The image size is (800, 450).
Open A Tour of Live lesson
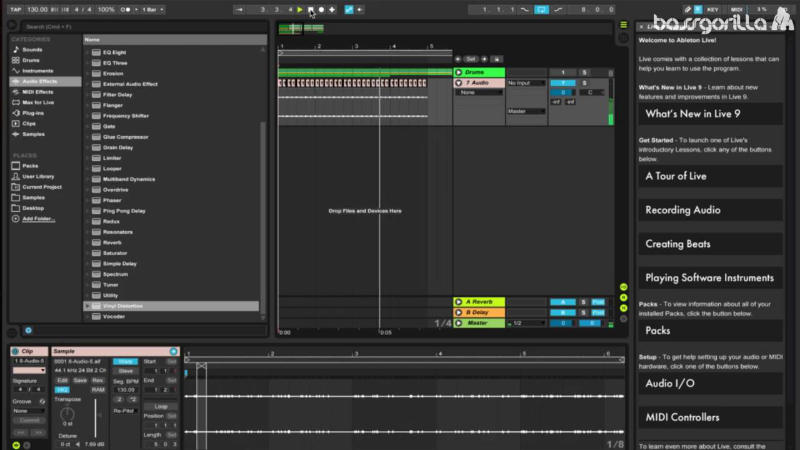(x=710, y=176)
